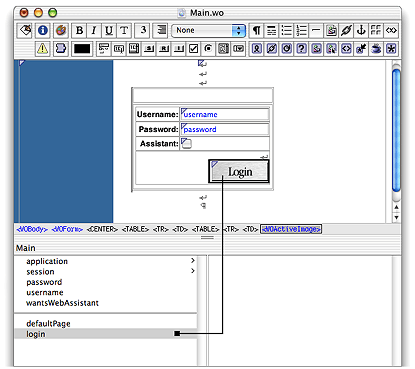Viewport: 415px width, 369px height.
Task: Open the None style dropdown
Action: click(x=209, y=30)
